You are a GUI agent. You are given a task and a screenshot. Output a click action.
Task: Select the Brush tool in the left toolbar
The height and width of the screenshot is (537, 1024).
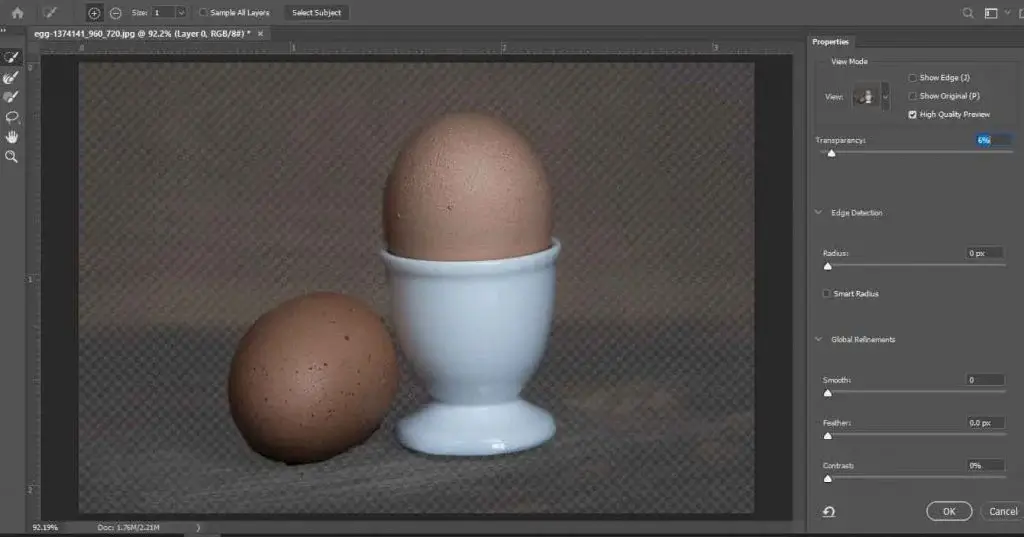(12, 97)
